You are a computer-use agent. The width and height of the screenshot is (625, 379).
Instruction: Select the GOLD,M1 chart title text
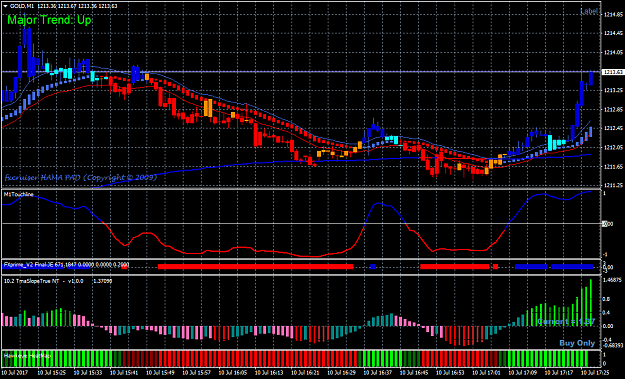[x=22, y=6]
